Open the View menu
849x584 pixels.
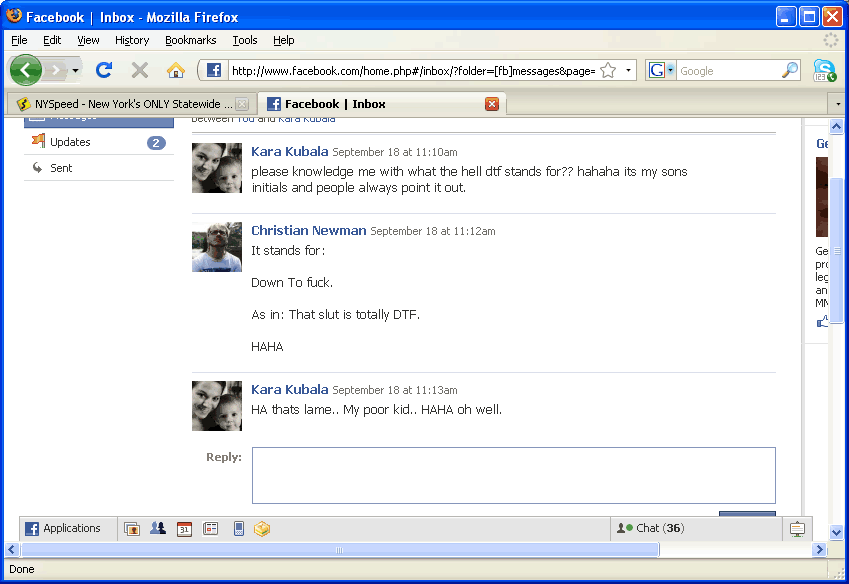(x=88, y=40)
